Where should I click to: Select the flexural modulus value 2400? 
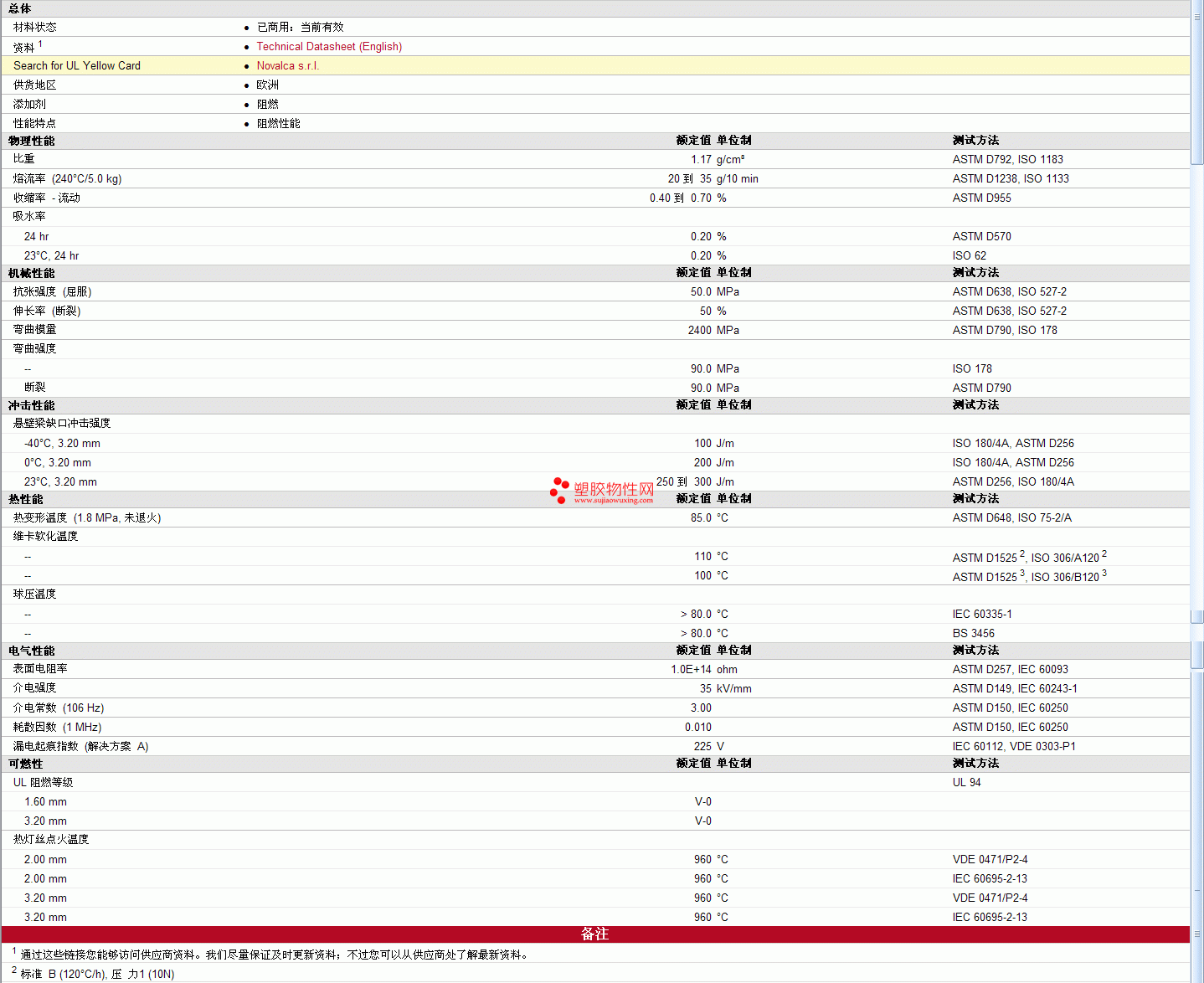[700, 331]
